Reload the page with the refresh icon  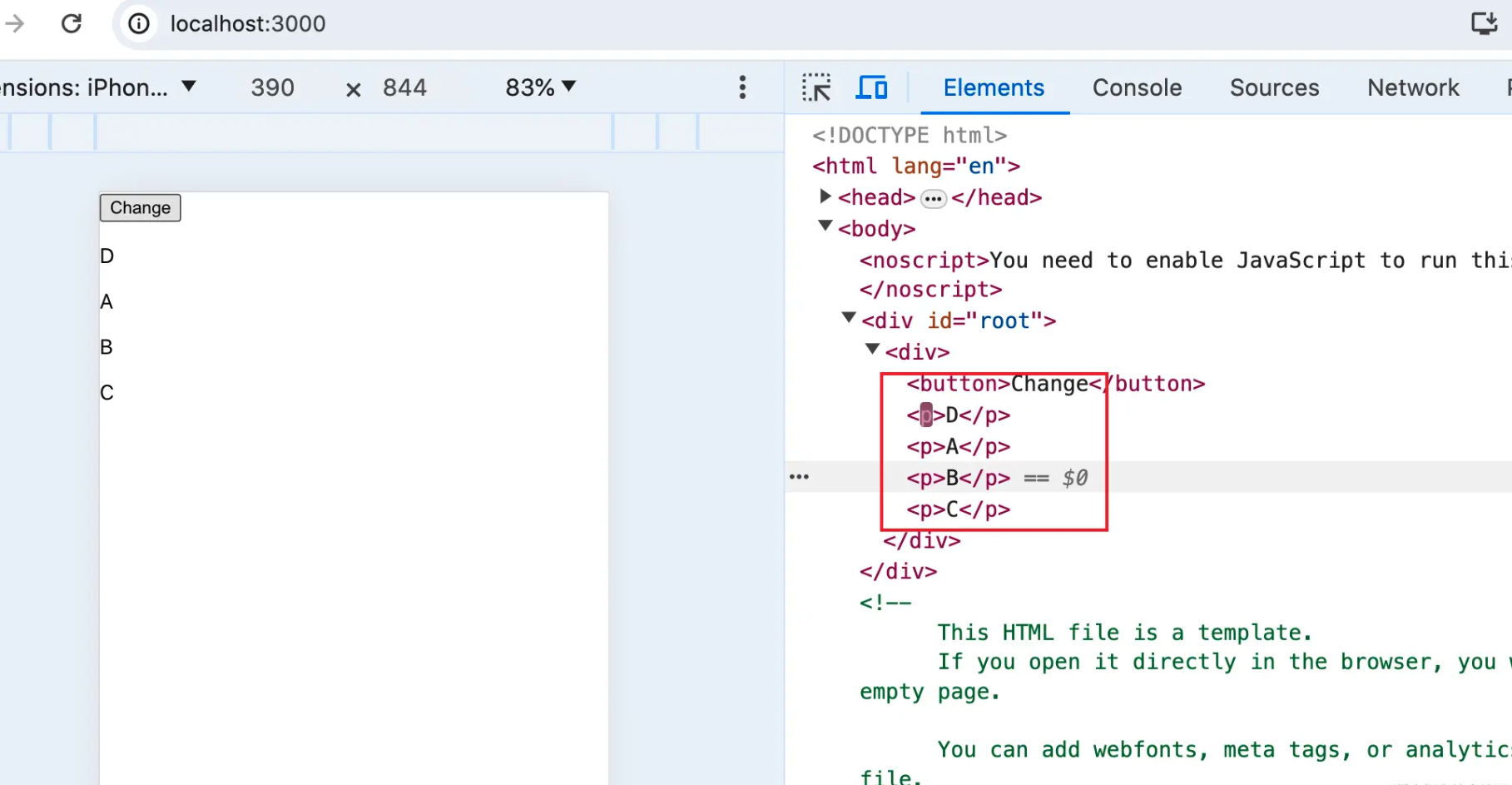click(72, 23)
